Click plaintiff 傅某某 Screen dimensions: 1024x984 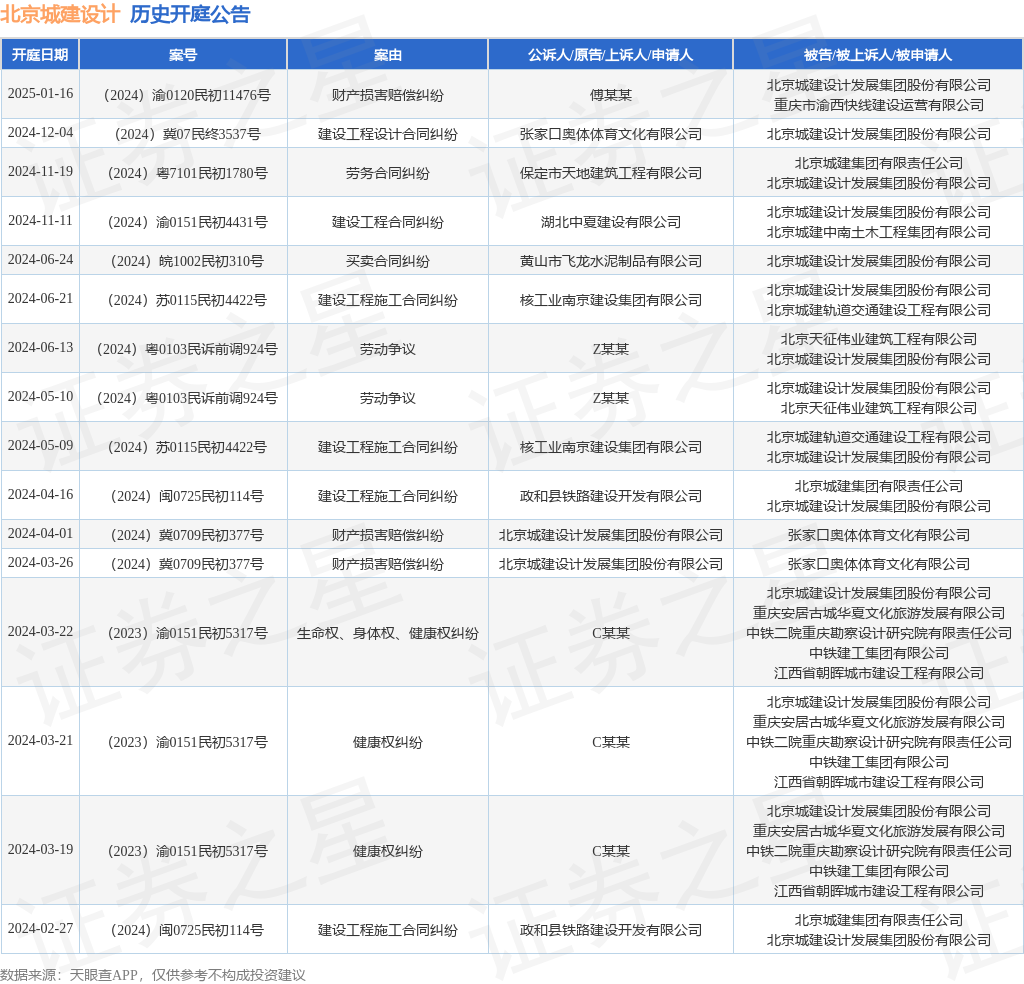pyautogui.click(x=611, y=95)
